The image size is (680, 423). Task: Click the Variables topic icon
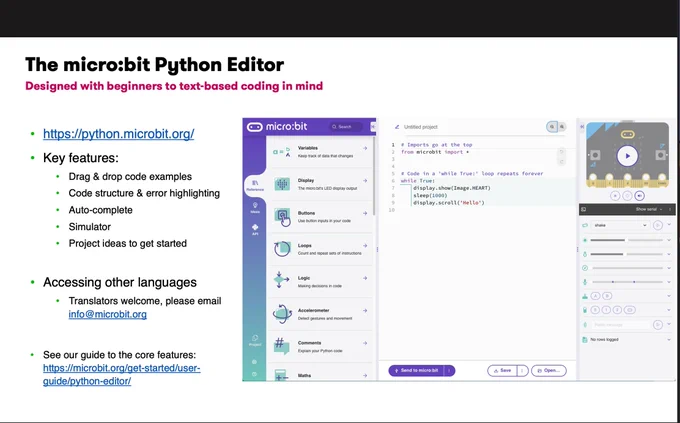coord(282,152)
